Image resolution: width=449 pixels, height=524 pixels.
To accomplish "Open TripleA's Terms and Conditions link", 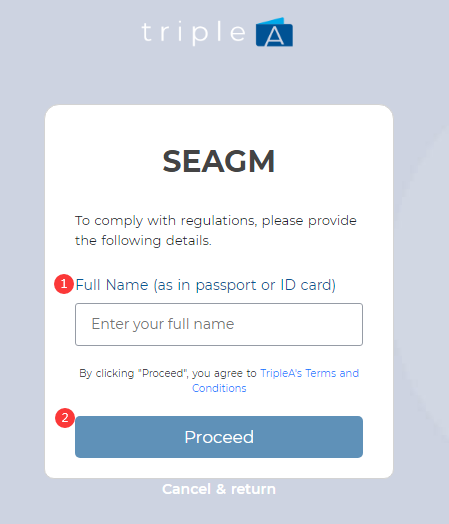I will pyautogui.click(x=276, y=381).
